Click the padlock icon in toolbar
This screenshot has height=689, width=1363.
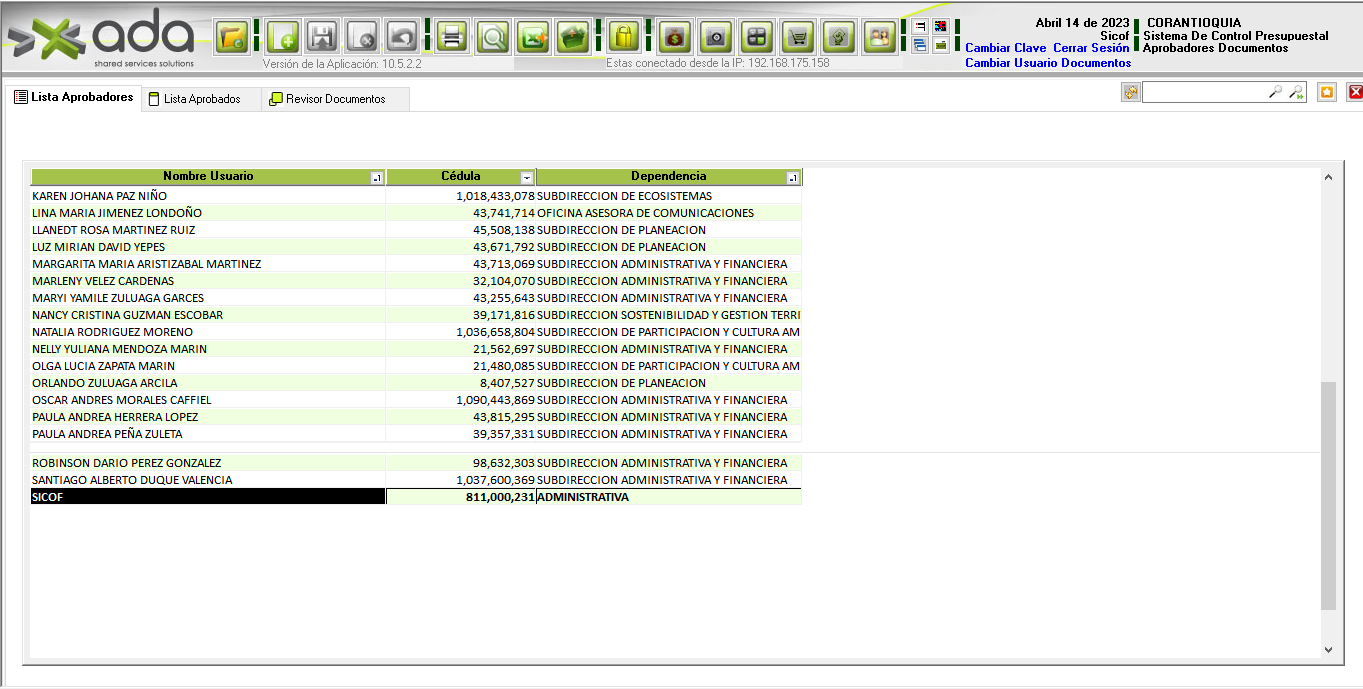point(624,38)
